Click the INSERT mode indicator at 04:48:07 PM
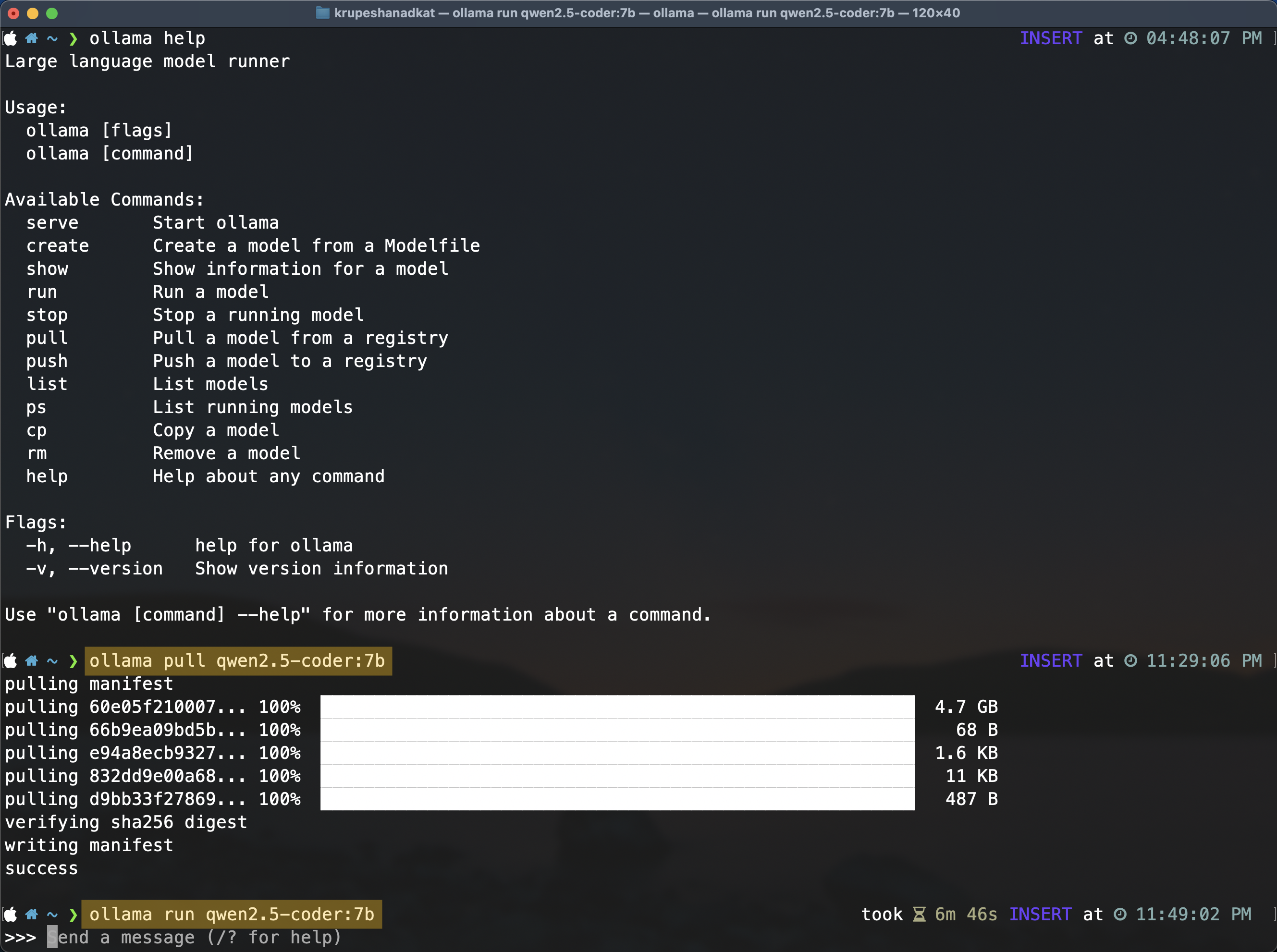 pyautogui.click(x=1051, y=38)
